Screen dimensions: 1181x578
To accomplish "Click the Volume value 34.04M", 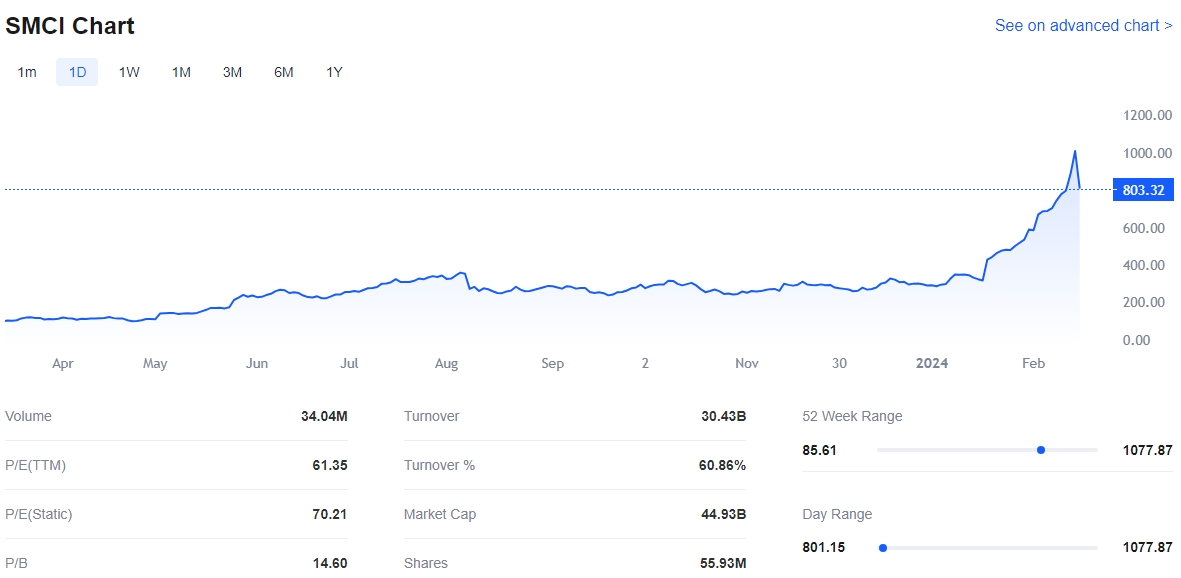I will click(324, 416).
